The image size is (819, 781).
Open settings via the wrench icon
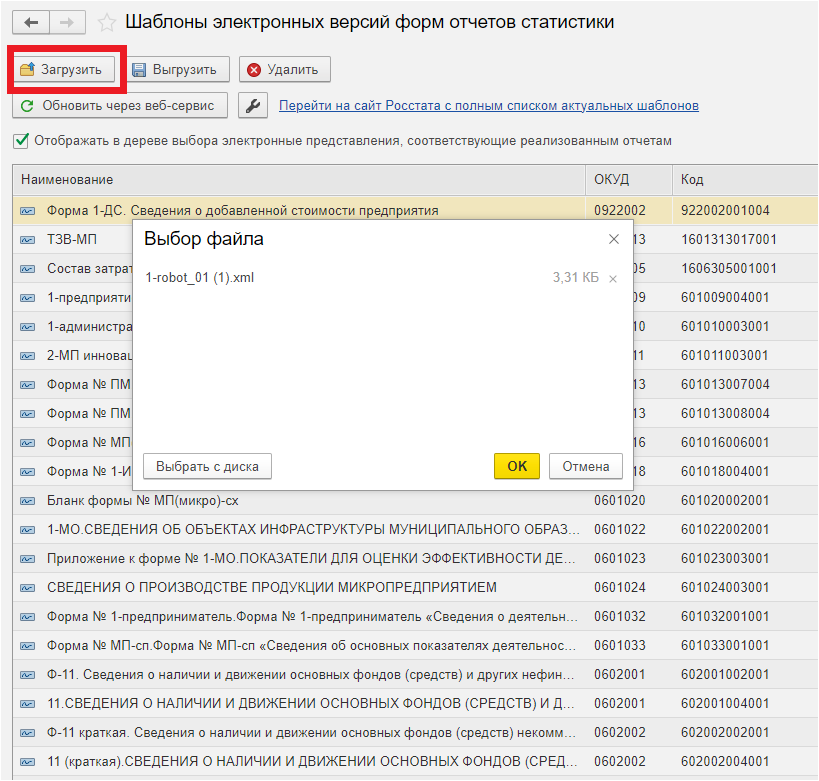click(x=253, y=106)
